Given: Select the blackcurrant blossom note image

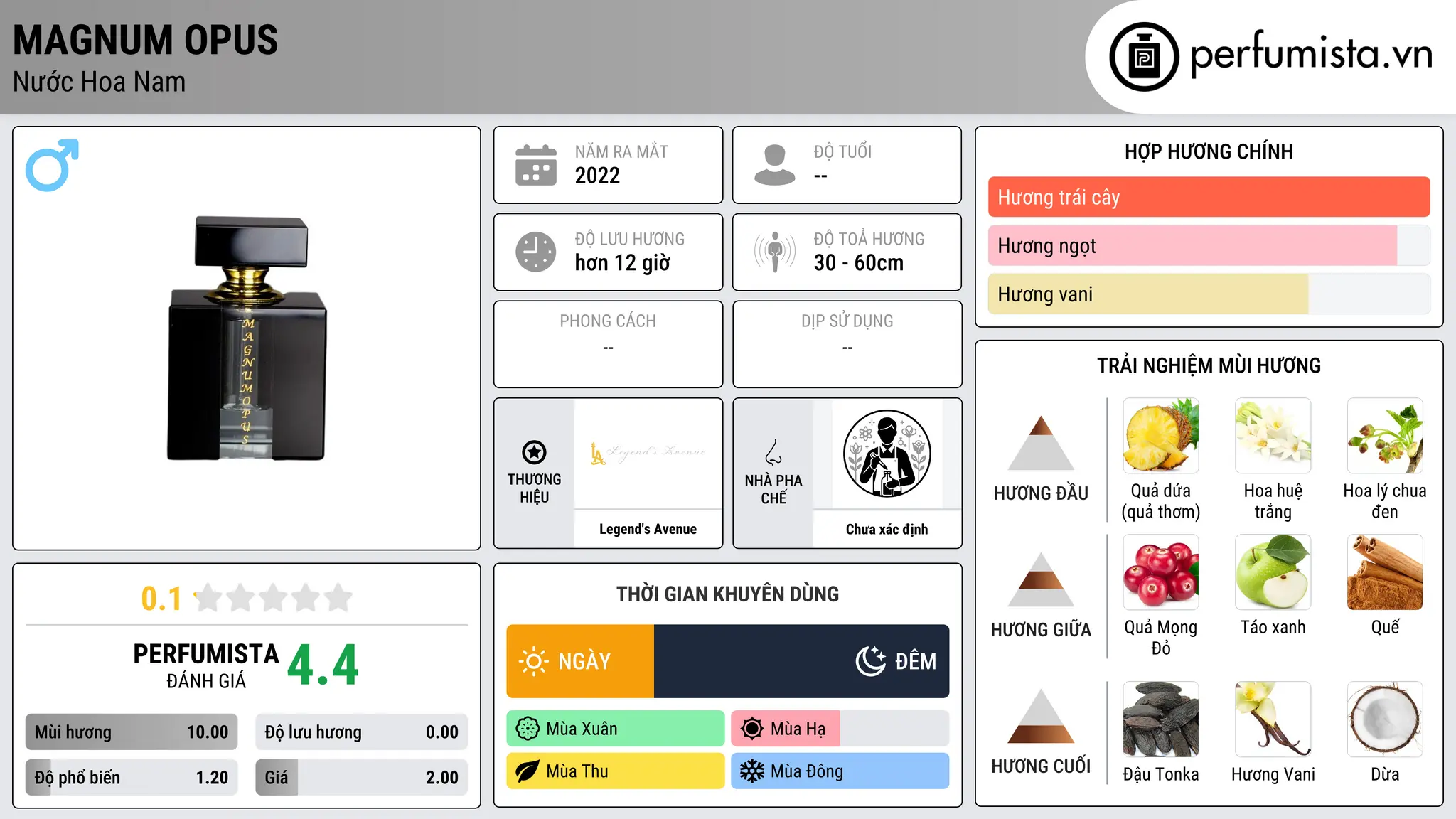Looking at the screenshot, I should tap(1385, 436).
